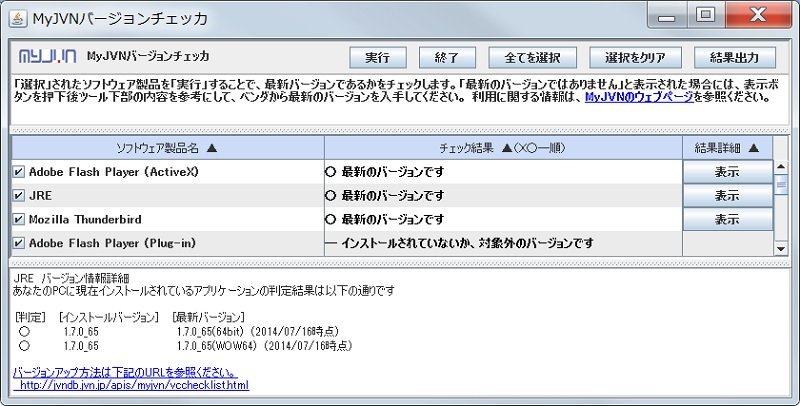Click the list scrollbar down arrow
The height and width of the screenshot is (406, 800).
point(781,248)
